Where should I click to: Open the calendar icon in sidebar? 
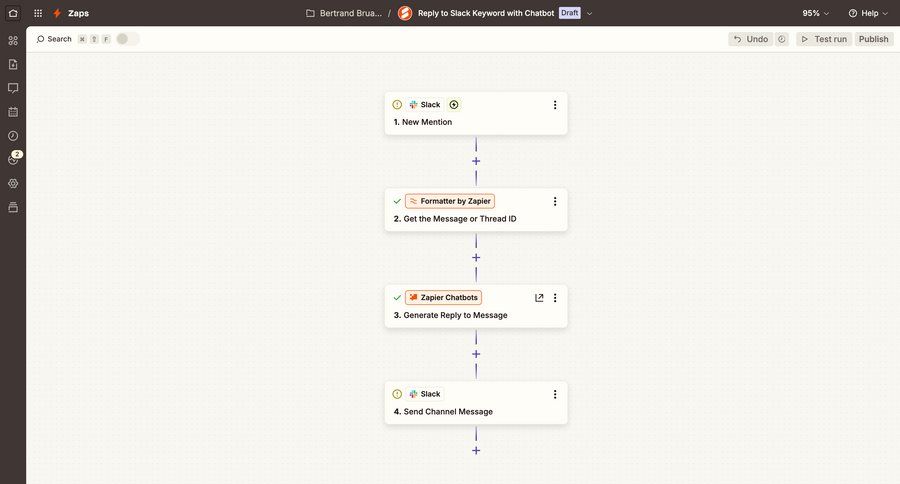point(13,112)
